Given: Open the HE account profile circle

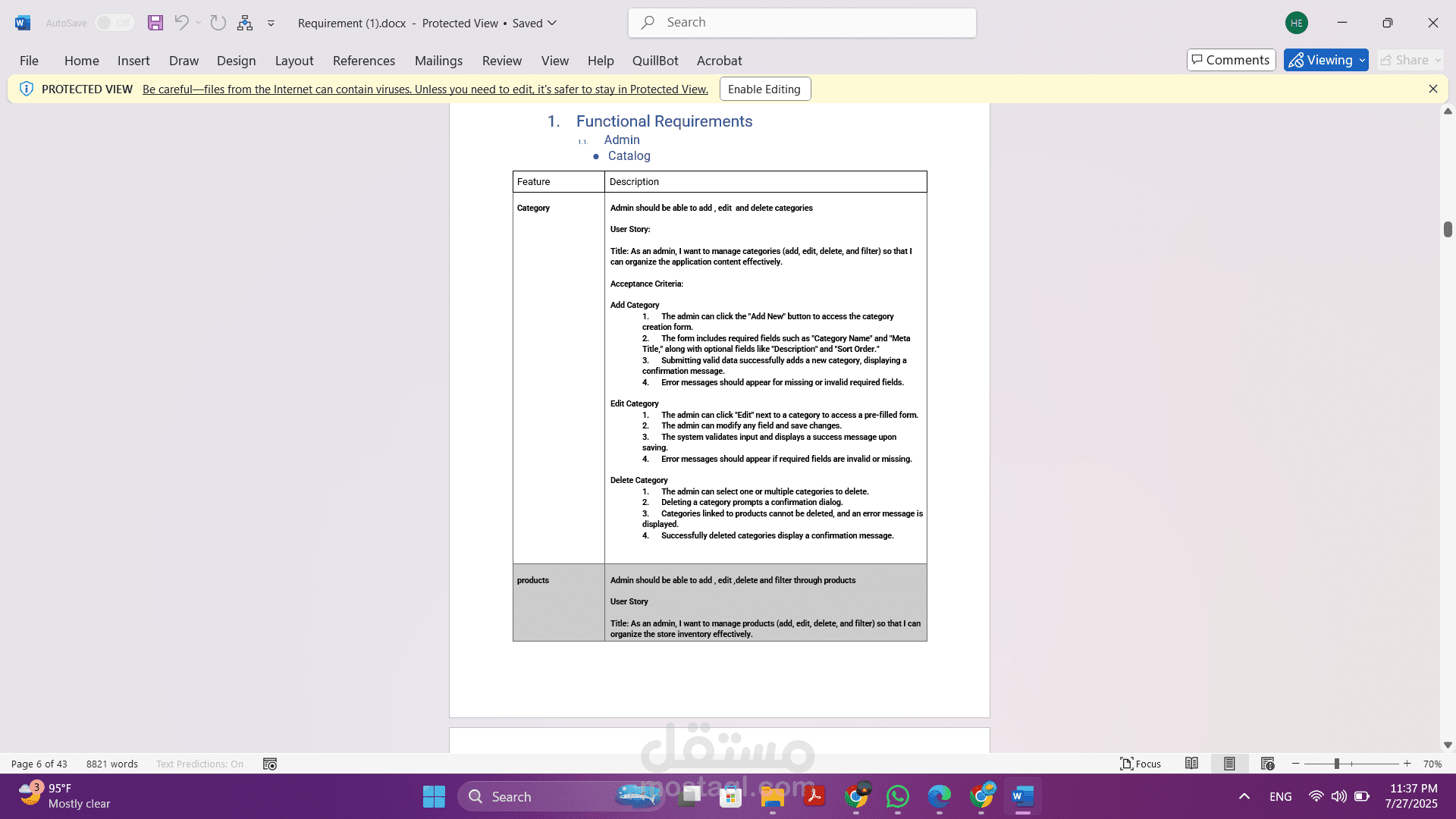Looking at the screenshot, I should [x=1297, y=23].
